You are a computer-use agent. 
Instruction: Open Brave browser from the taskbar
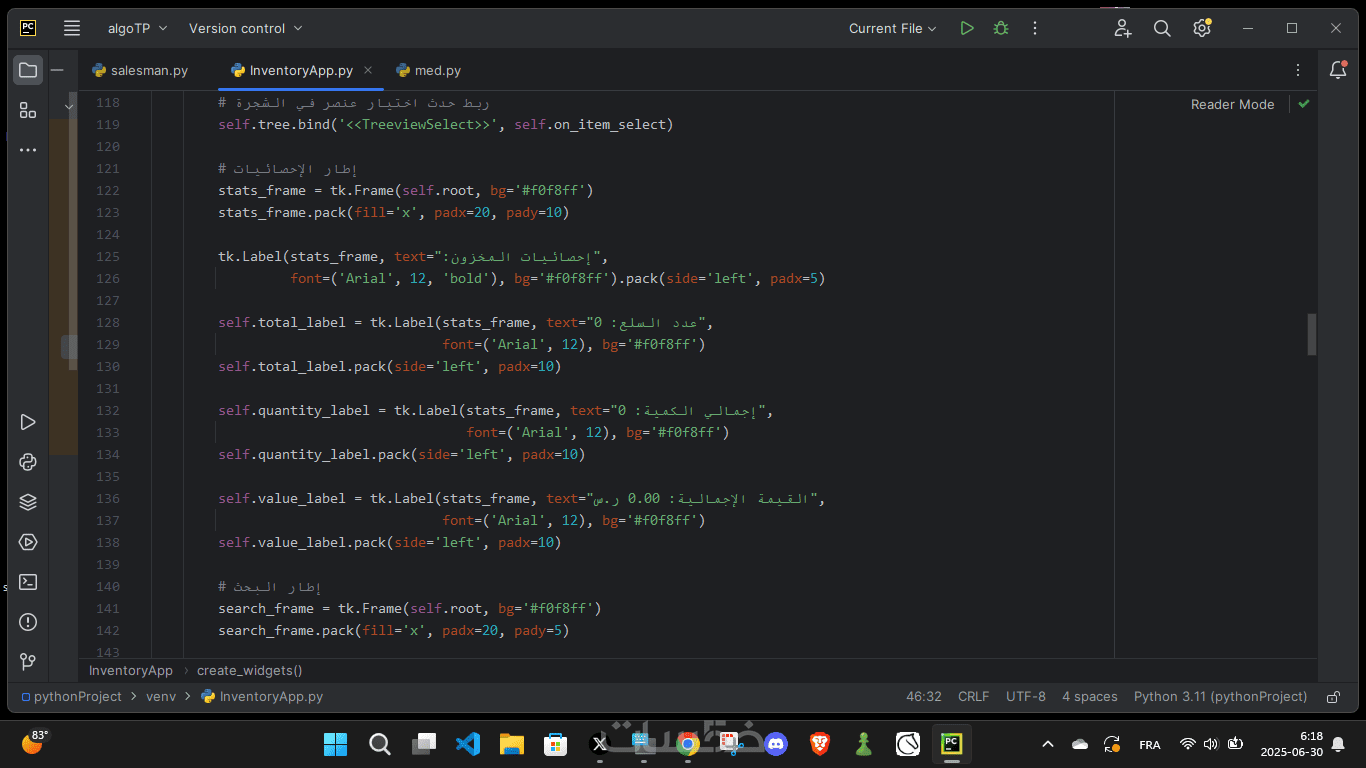coord(820,744)
